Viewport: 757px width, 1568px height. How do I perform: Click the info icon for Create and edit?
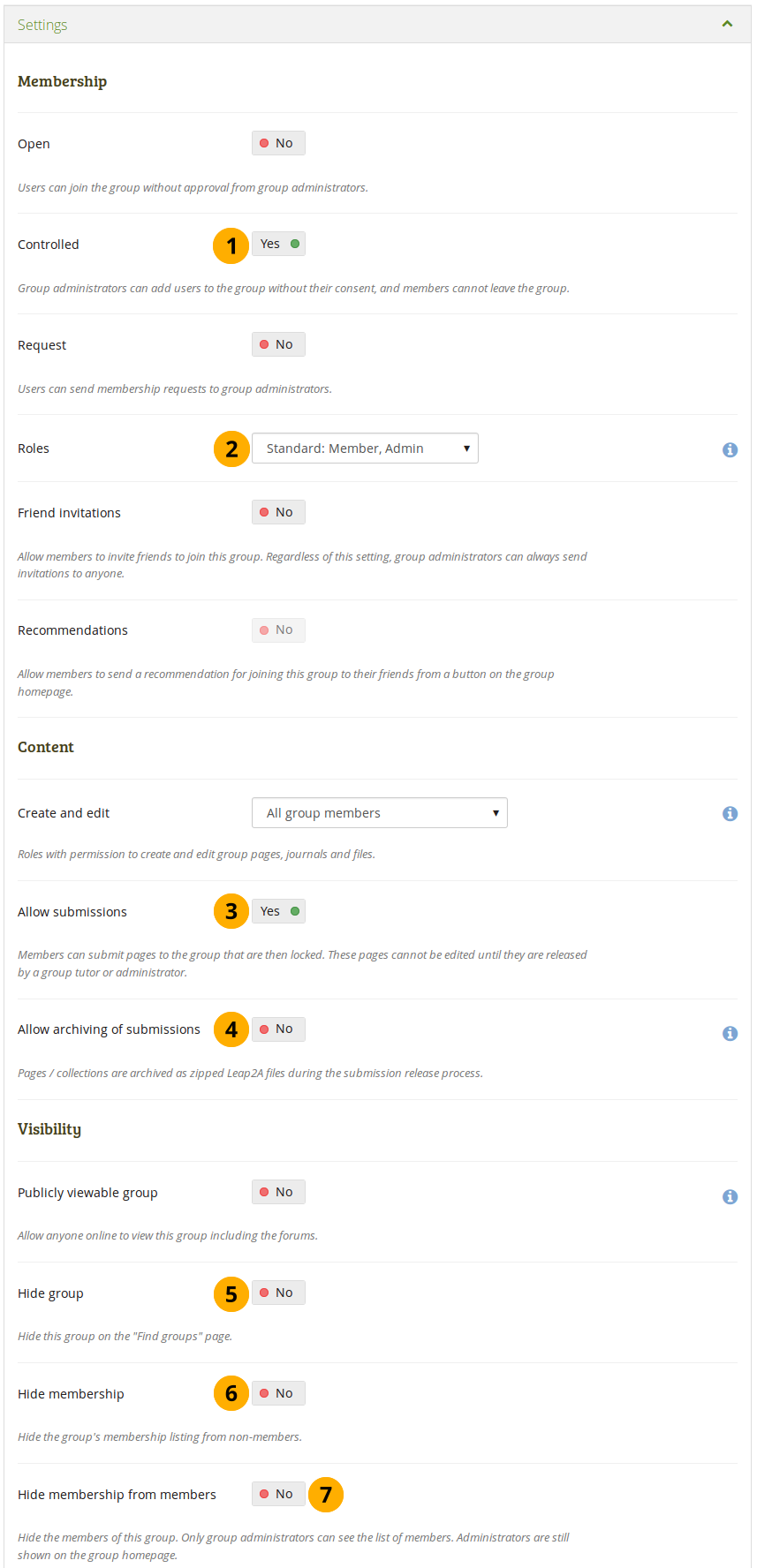point(730,814)
